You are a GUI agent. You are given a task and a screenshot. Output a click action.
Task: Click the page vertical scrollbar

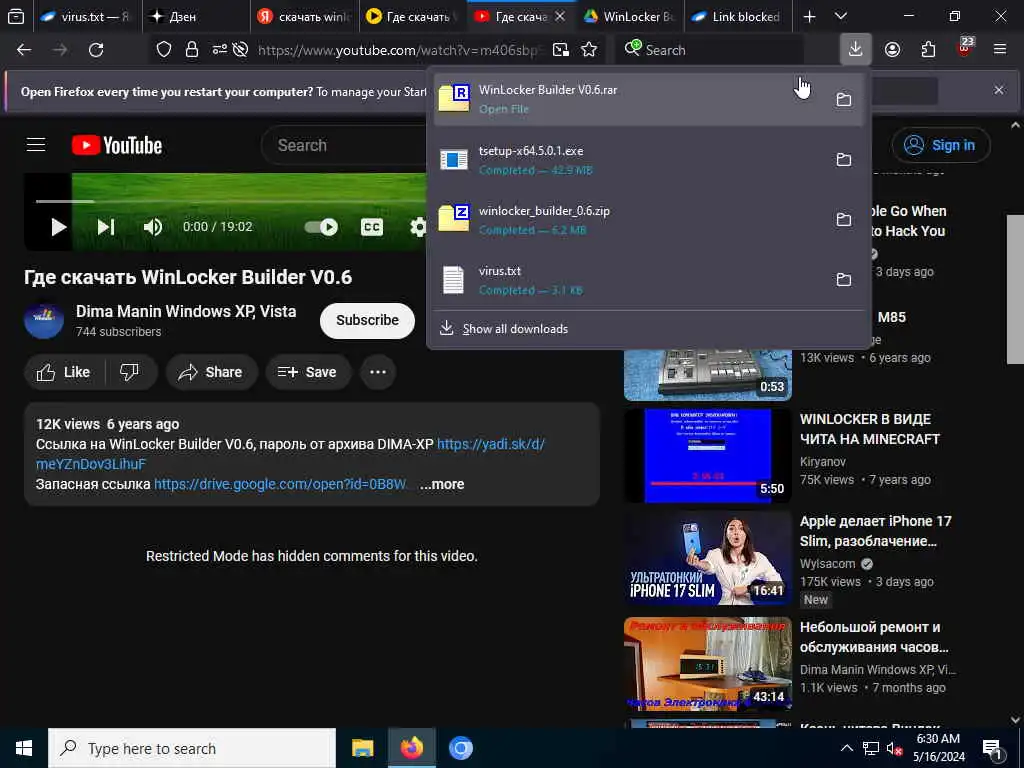point(1014,289)
